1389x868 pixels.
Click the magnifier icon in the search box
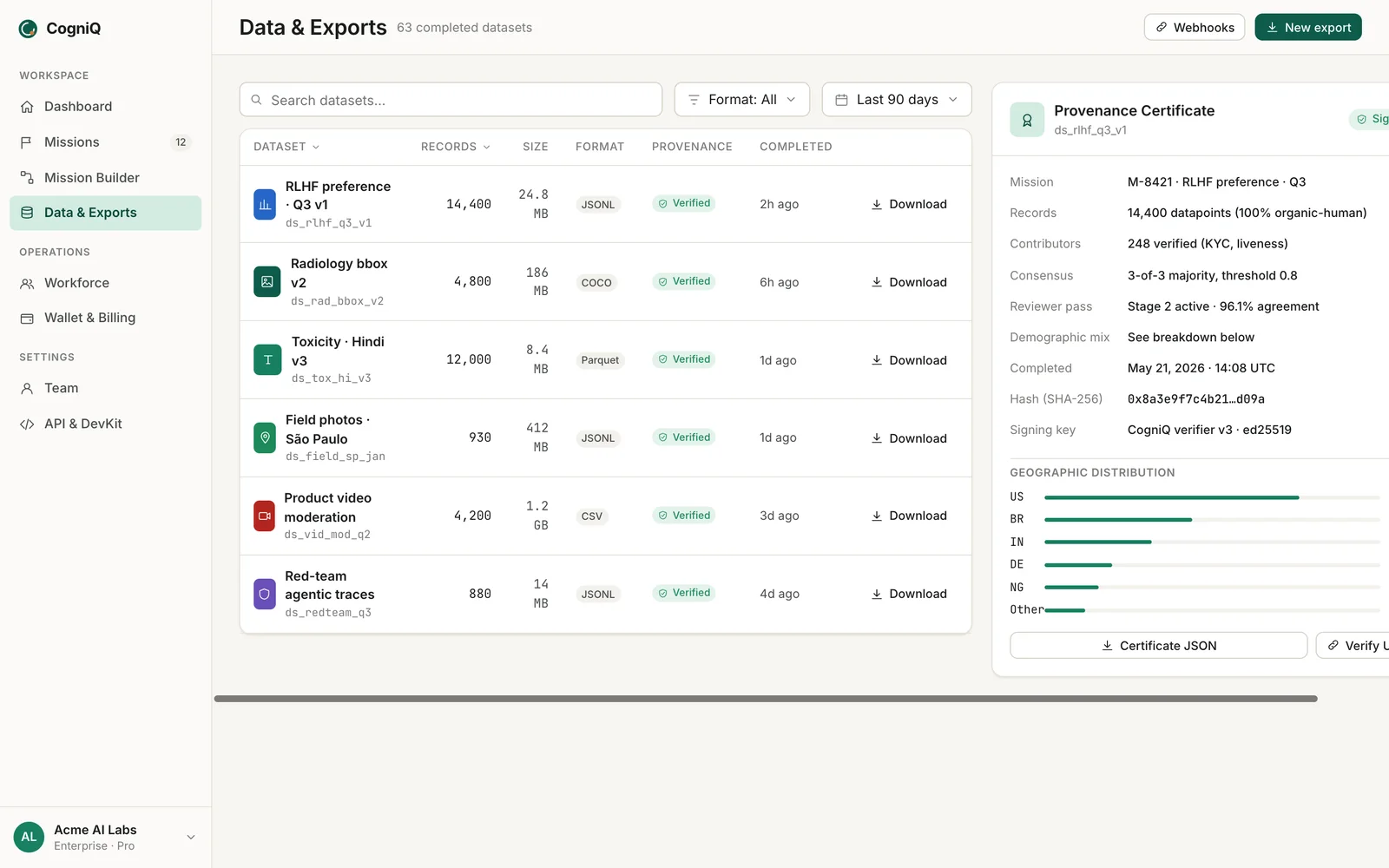pos(256,100)
